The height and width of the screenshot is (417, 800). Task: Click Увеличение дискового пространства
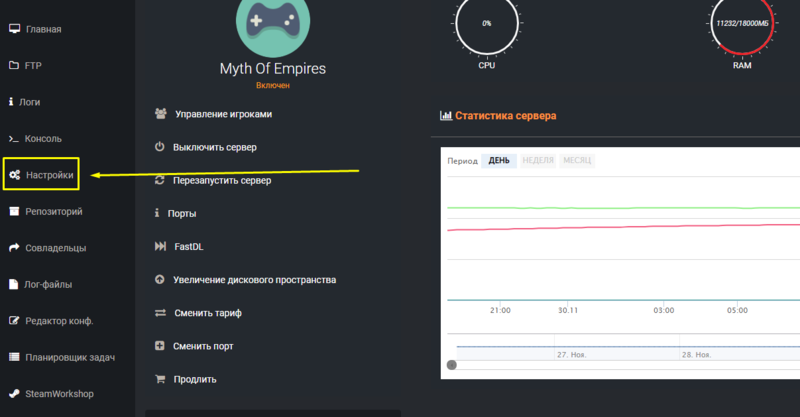click(254, 280)
